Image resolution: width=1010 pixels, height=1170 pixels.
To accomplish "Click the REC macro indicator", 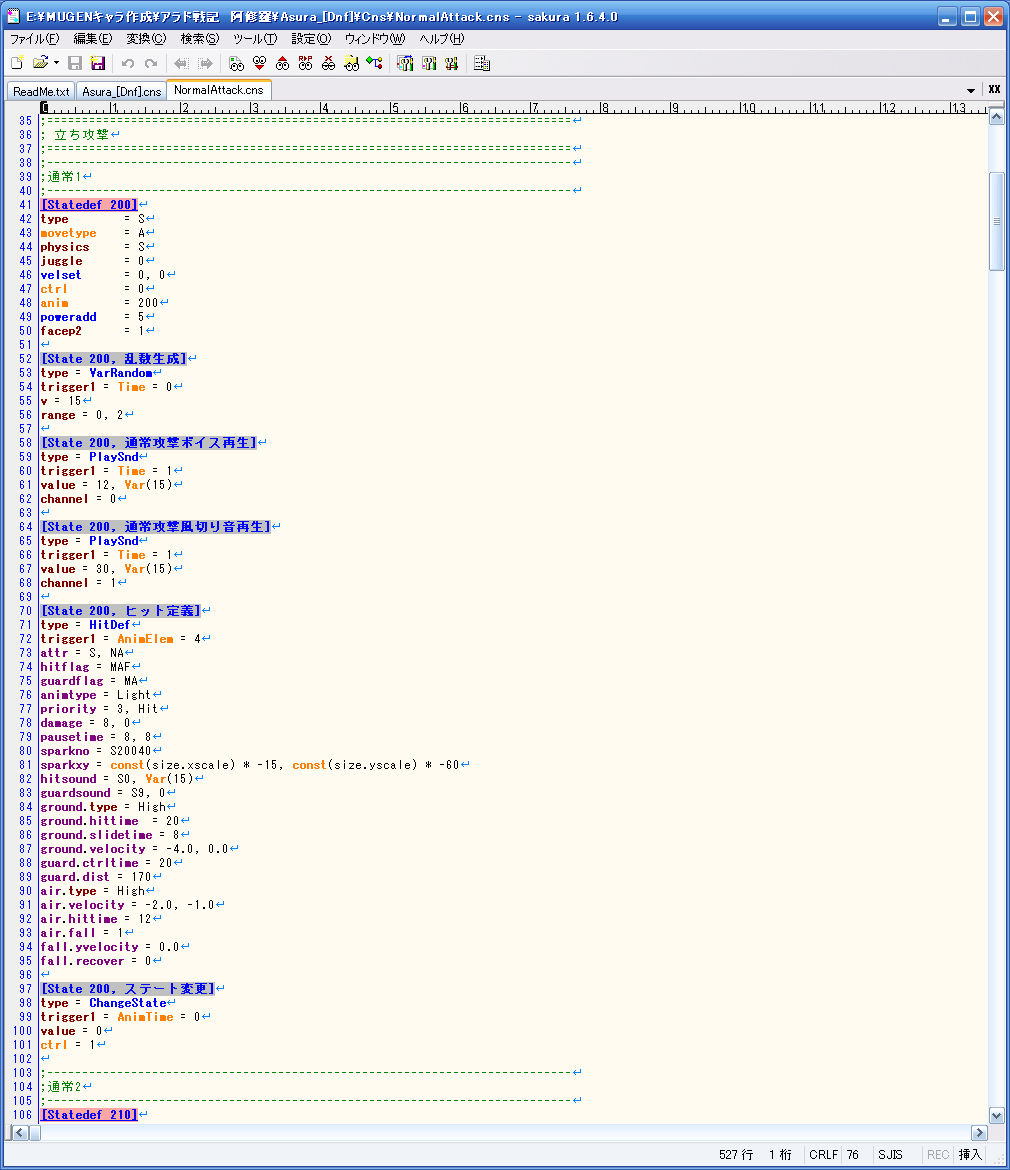I will pos(938,1154).
